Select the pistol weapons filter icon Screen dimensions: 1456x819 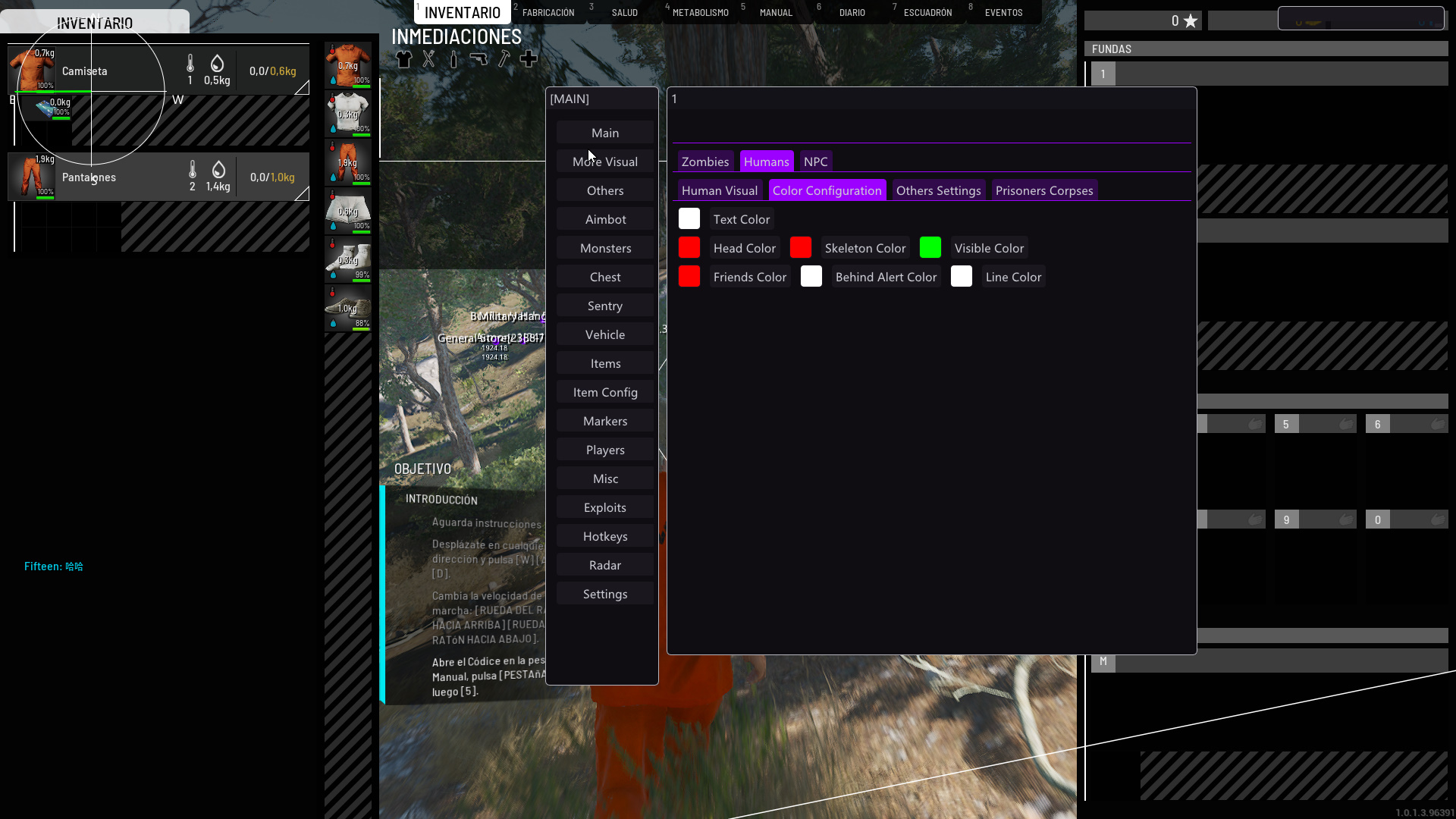click(x=479, y=59)
